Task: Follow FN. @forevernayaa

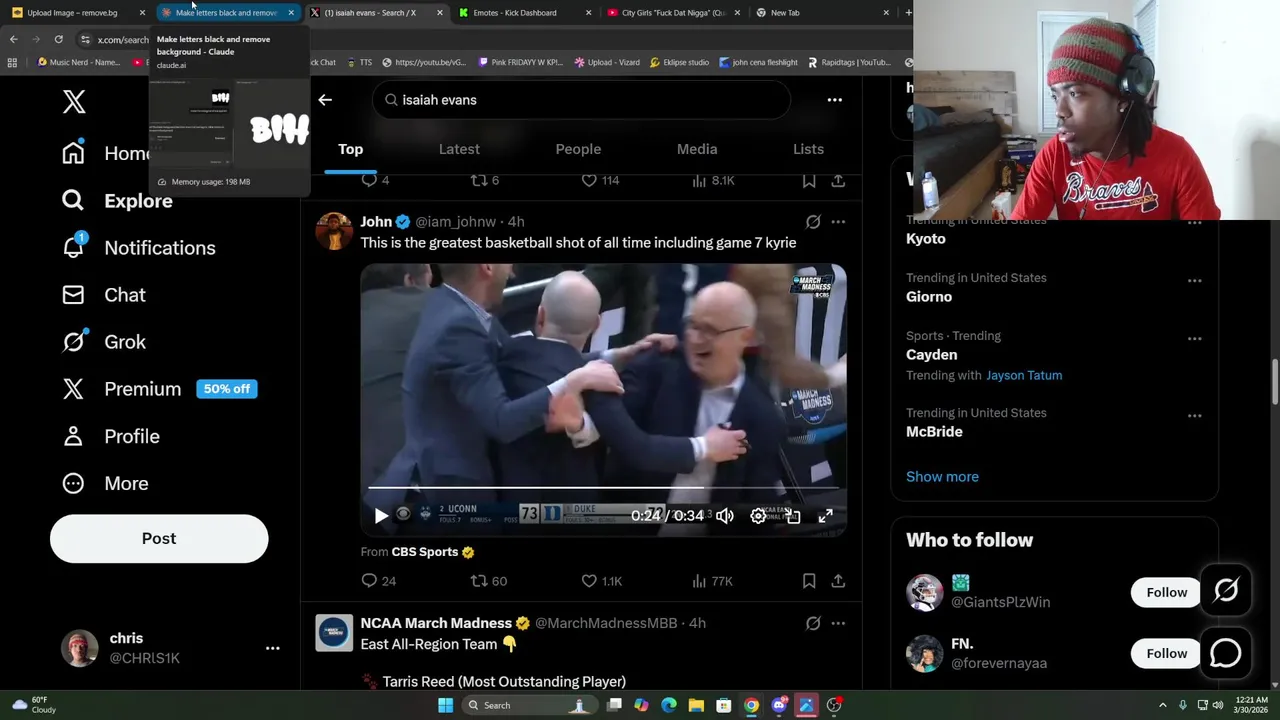Action: coord(1166,653)
